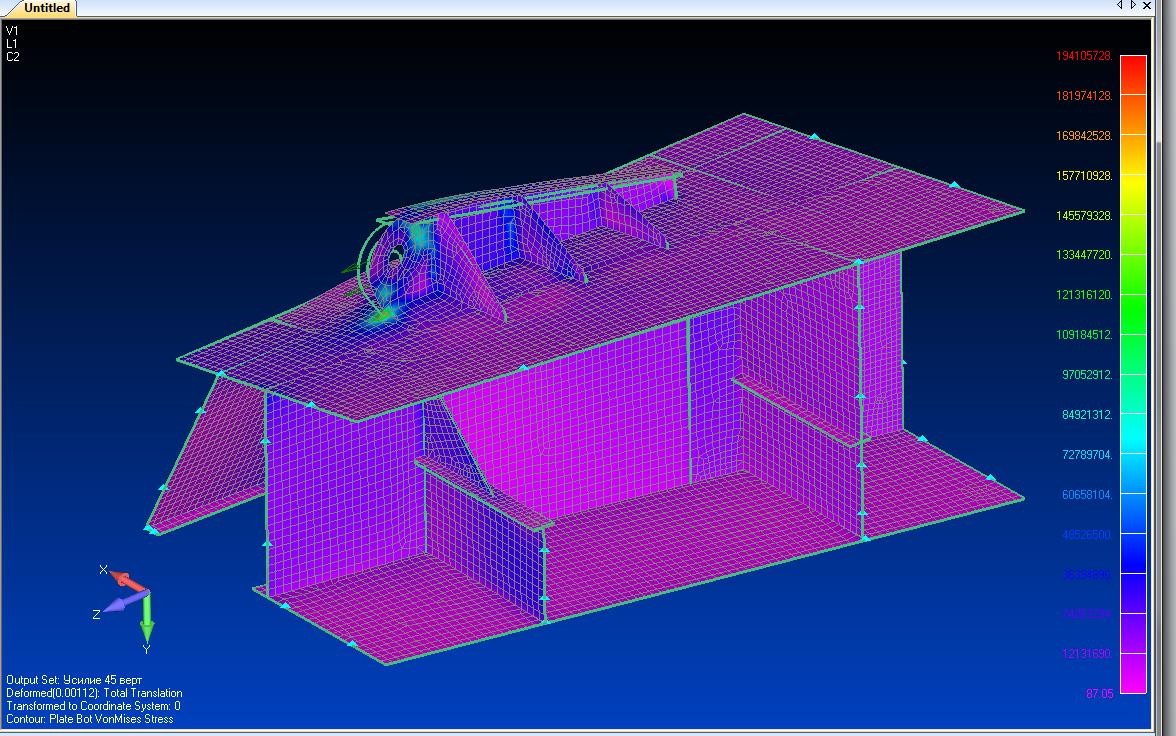Screen dimensions: 1176x736
Task: Click the legend value 60658104.
Action: 1087,494
